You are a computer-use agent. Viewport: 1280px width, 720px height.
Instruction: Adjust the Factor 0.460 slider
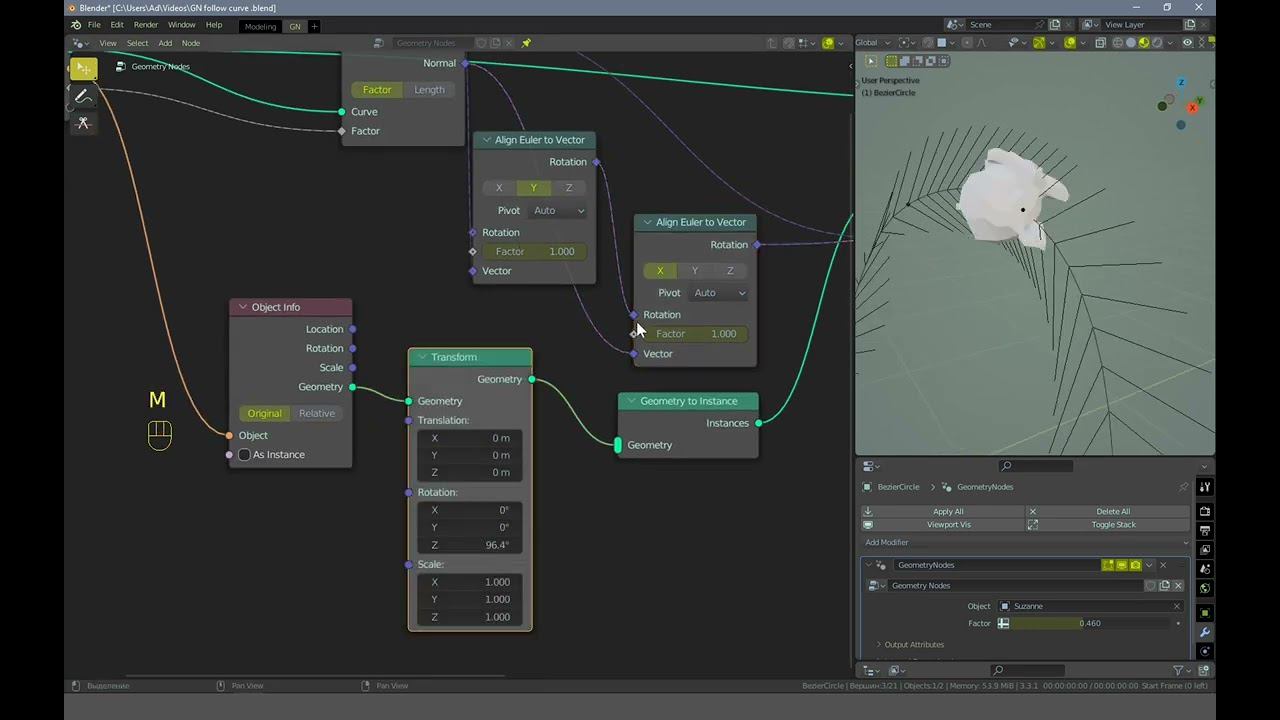click(1090, 623)
